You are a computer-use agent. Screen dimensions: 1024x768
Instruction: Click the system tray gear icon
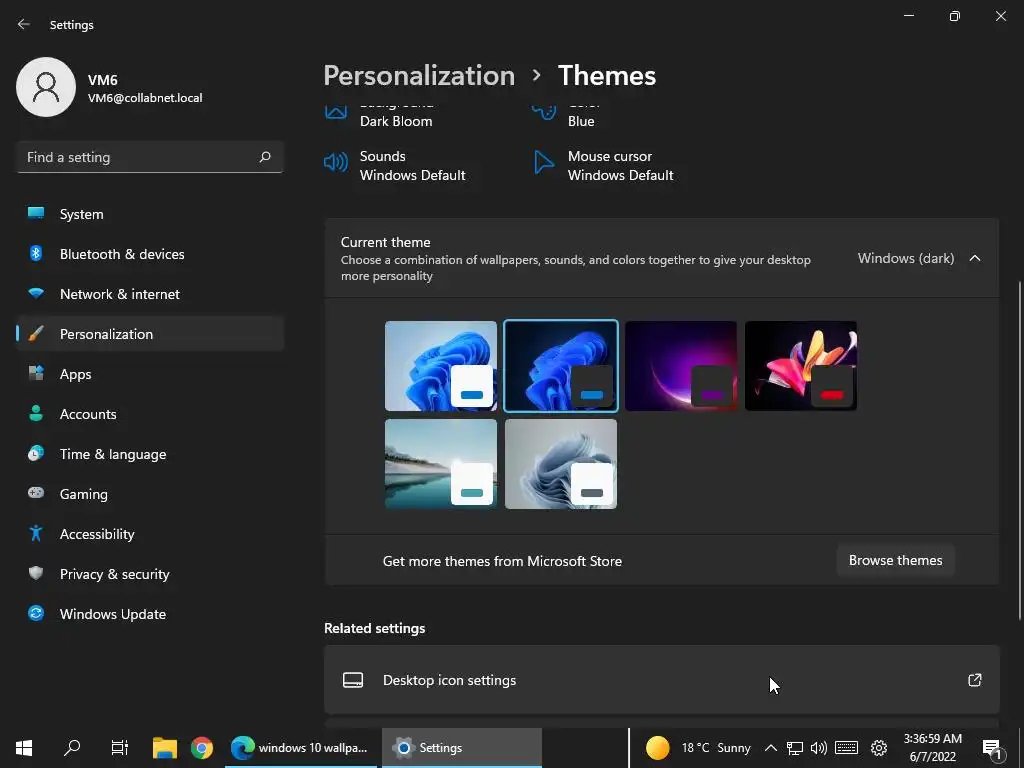879,748
